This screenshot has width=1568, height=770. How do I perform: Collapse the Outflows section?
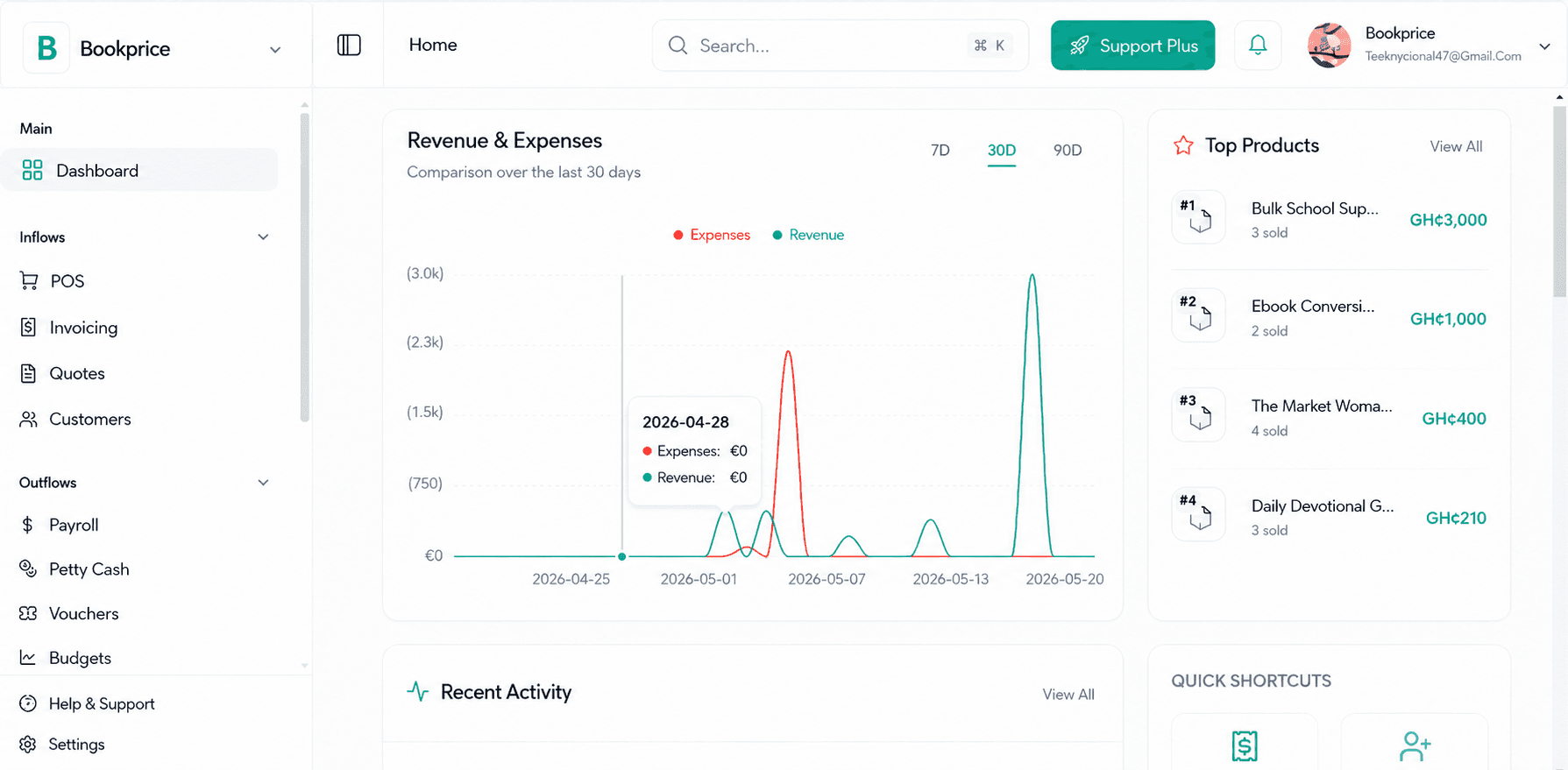click(263, 483)
